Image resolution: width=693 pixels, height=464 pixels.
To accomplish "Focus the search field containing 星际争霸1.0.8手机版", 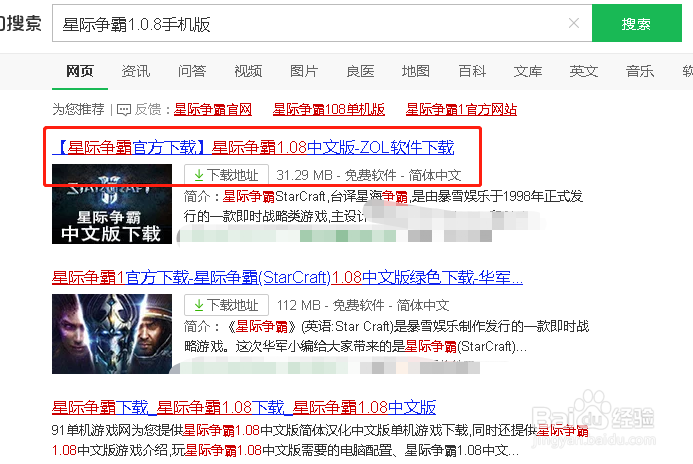I will [322, 23].
